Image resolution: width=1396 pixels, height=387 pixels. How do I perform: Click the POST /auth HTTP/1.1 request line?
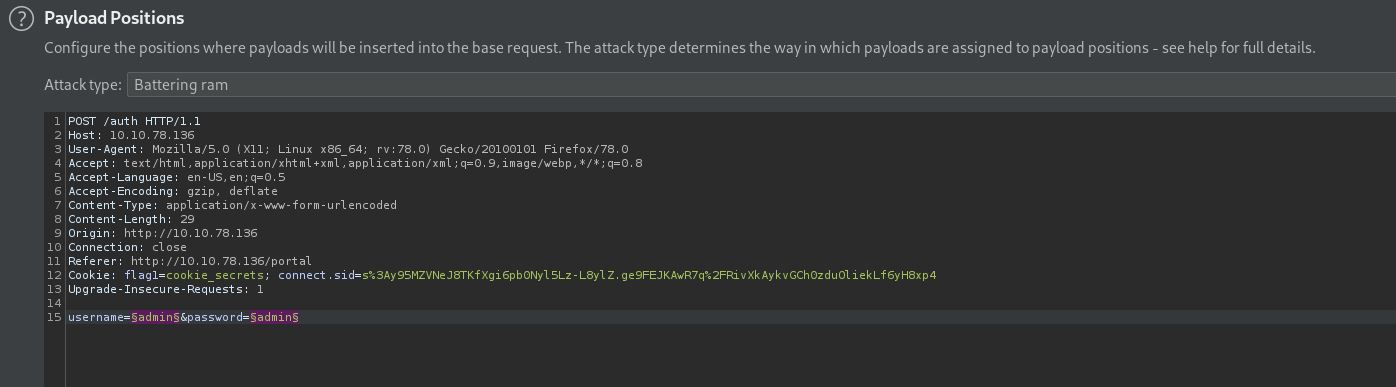pyautogui.click(x=134, y=121)
